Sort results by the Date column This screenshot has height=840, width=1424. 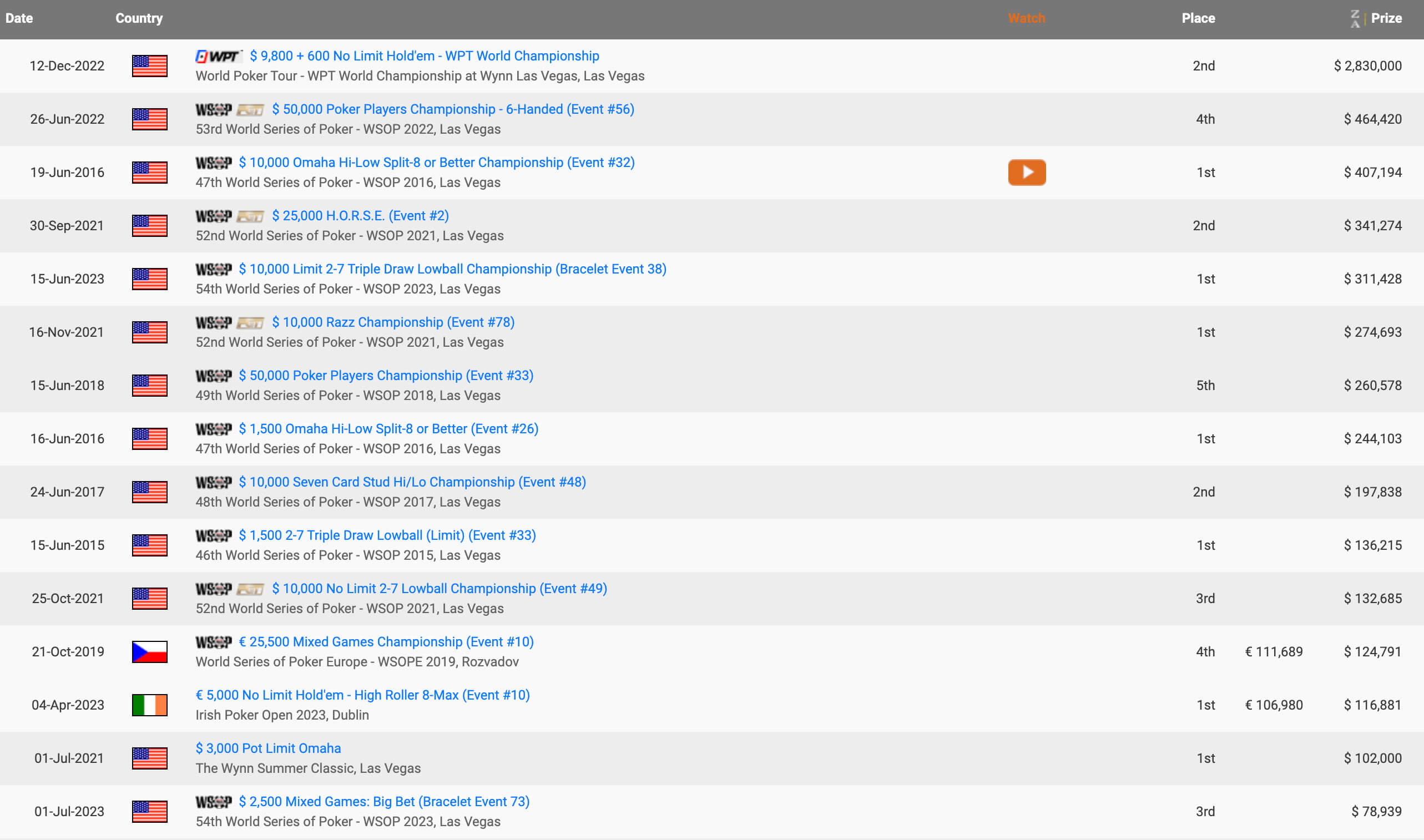tap(19, 18)
